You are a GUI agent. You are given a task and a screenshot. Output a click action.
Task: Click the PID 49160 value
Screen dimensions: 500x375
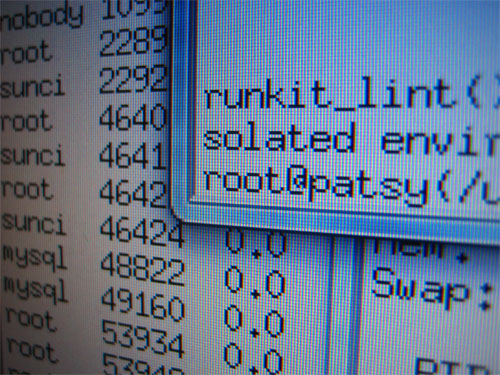(x=143, y=304)
